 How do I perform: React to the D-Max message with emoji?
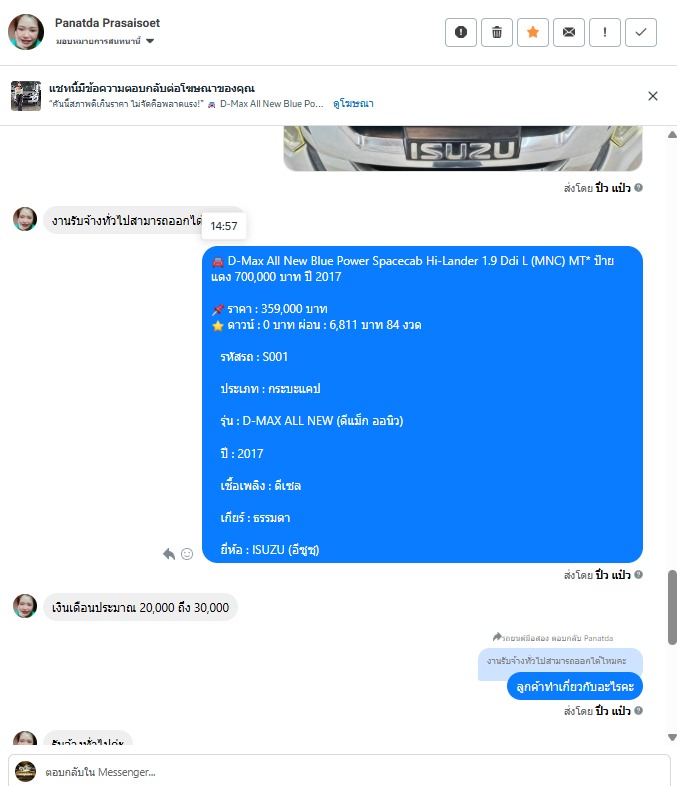pyautogui.click(x=187, y=554)
